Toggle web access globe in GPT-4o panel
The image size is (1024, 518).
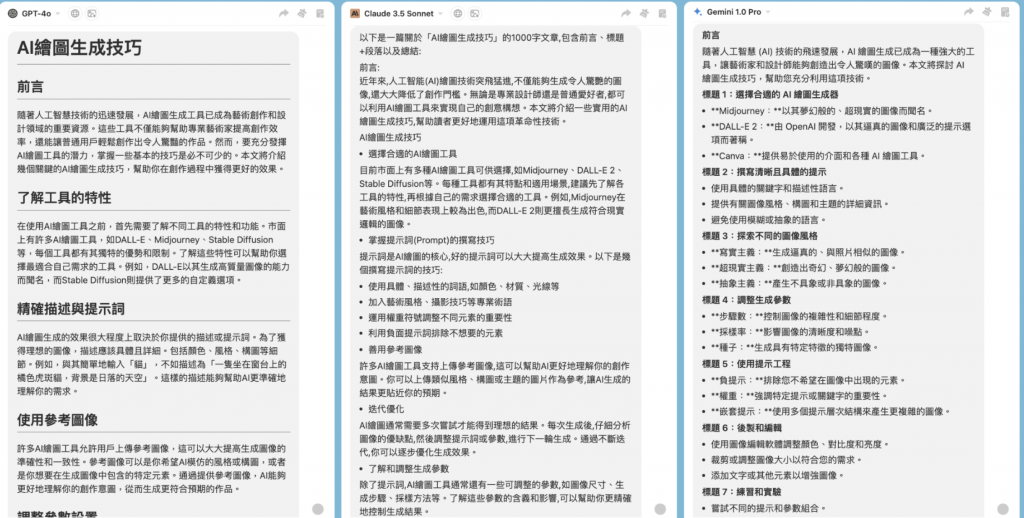pyautogui.click(x=75, y=13)
